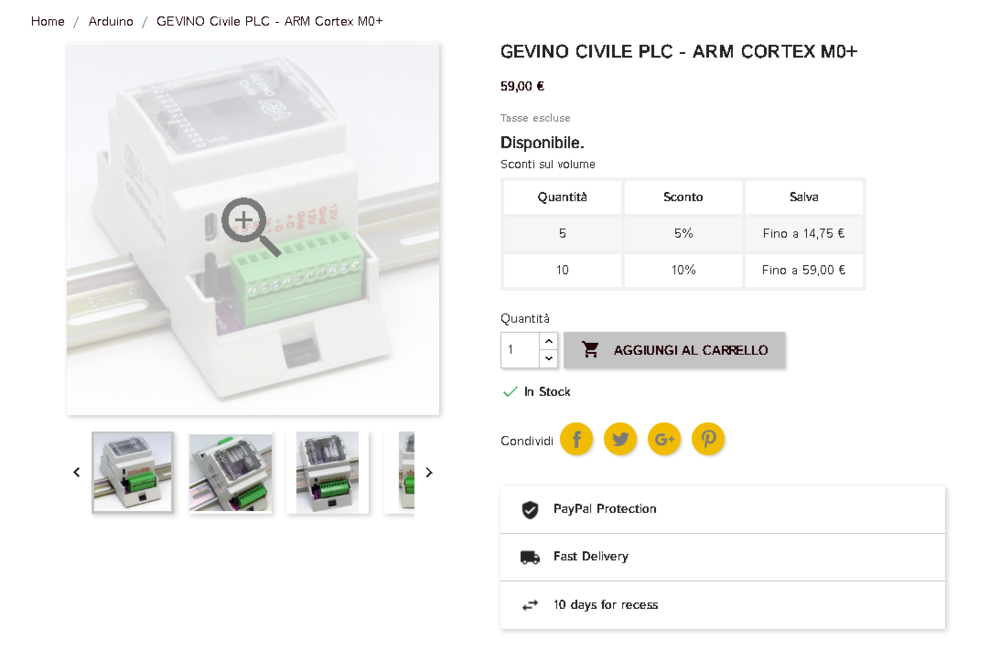Click the recess exchange arrows icon
The image size is (1000, 650).
coord(530,605)
